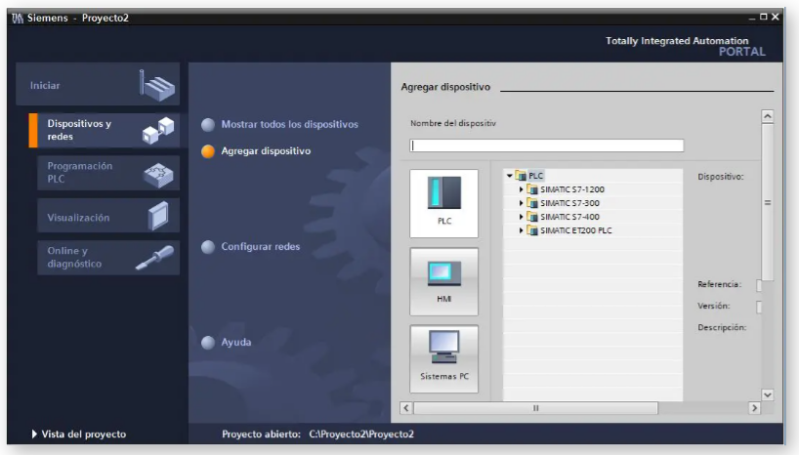Open the Iniciar portal tab

[x=98, y=85]
